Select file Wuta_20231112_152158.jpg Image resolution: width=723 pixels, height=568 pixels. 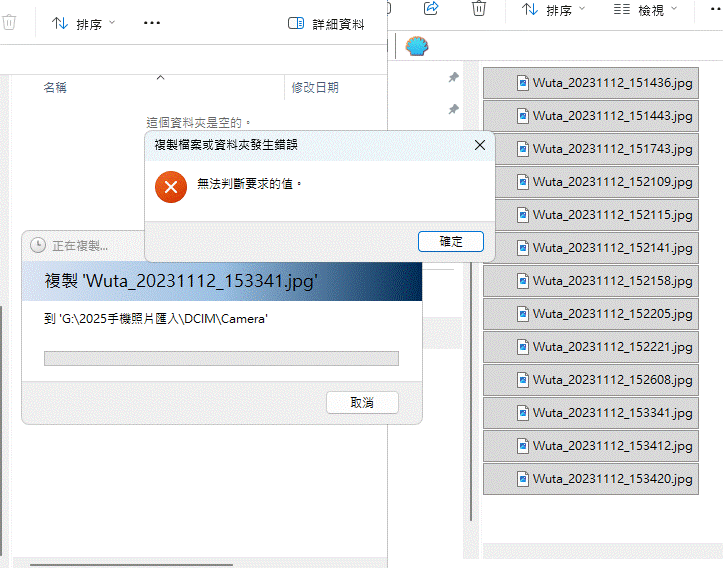click(x=591, y=281)
